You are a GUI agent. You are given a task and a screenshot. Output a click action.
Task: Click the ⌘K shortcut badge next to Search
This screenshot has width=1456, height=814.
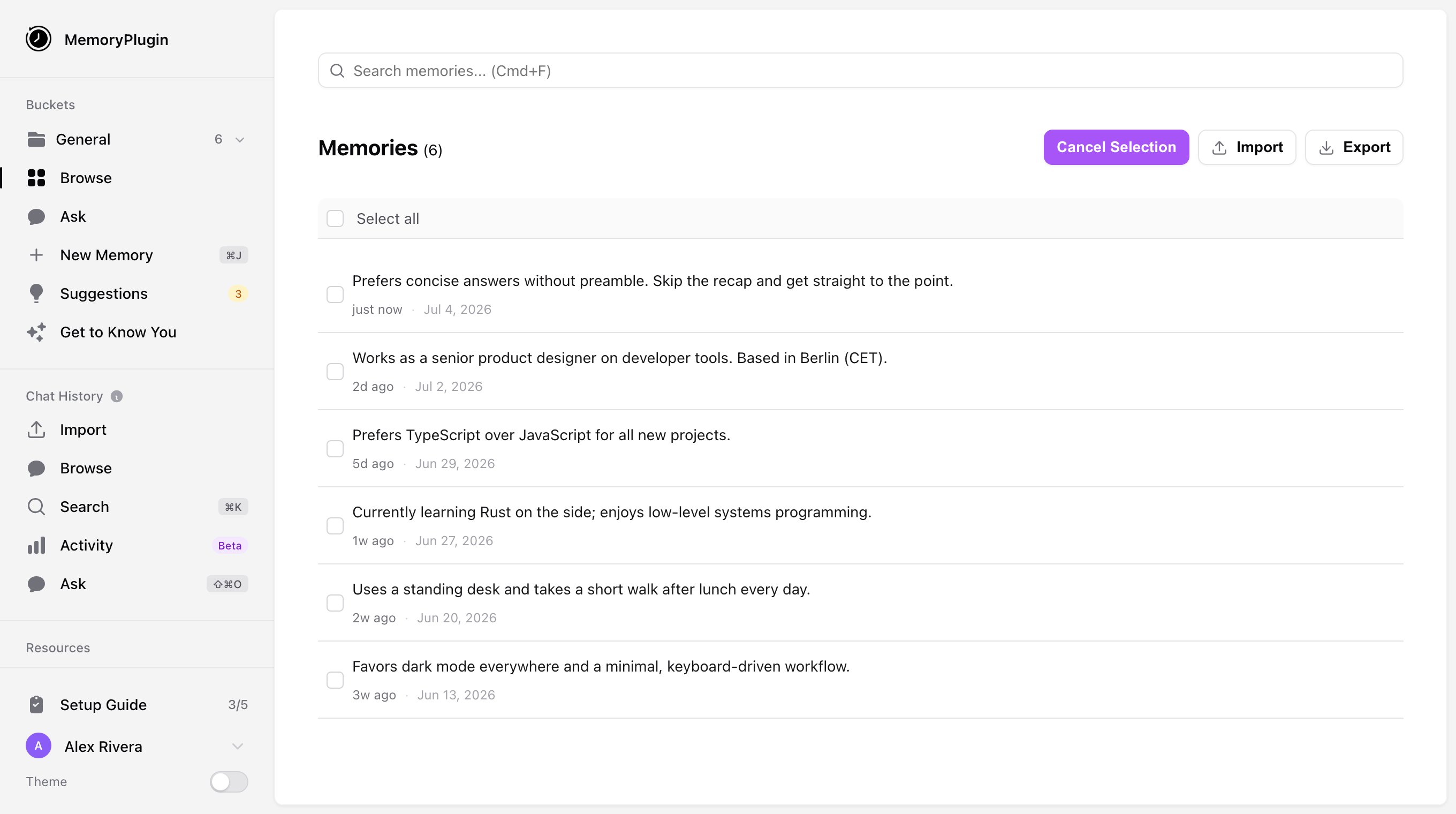point(233,507)
